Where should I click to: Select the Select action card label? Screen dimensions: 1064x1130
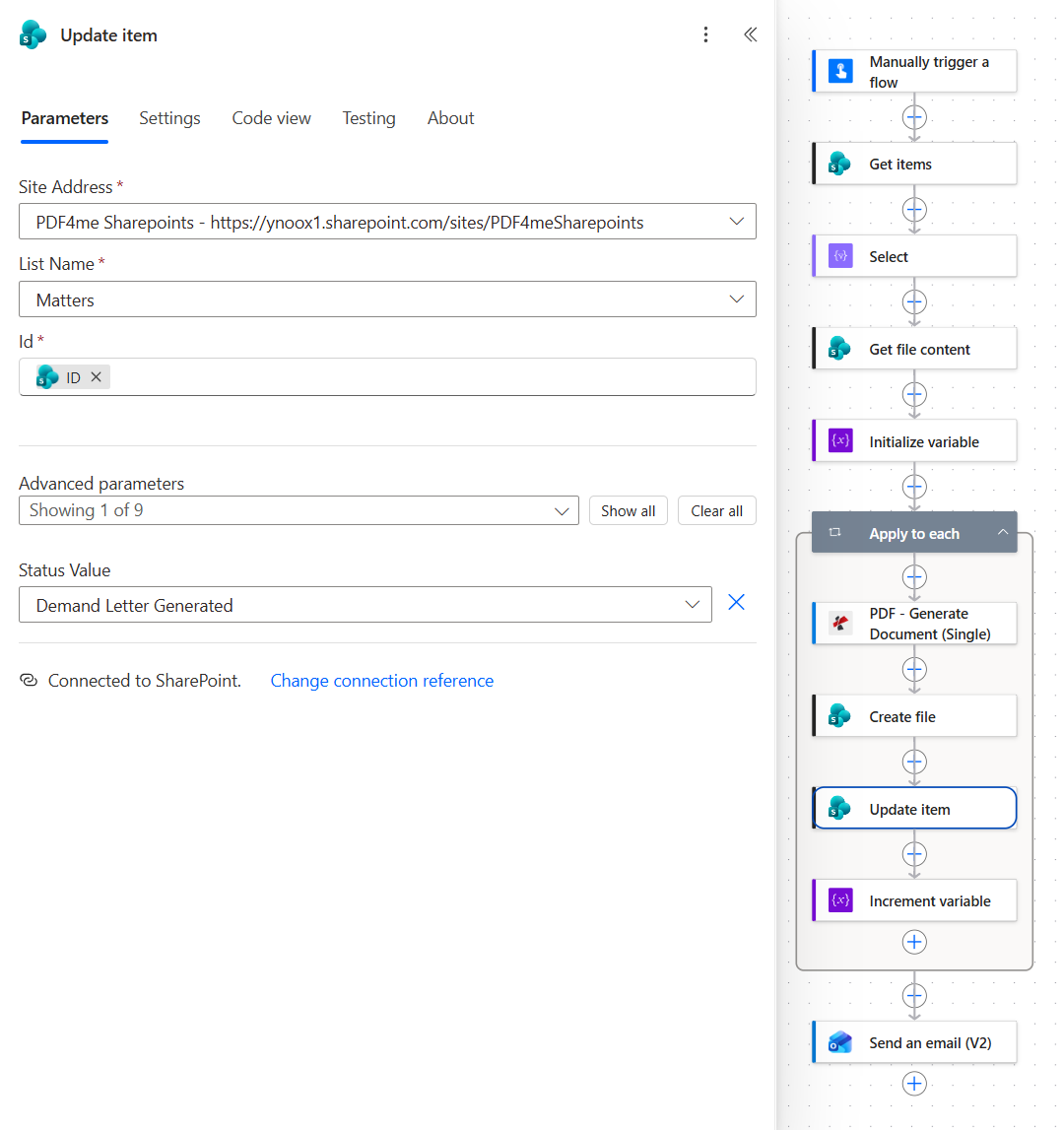pos(888,256)
